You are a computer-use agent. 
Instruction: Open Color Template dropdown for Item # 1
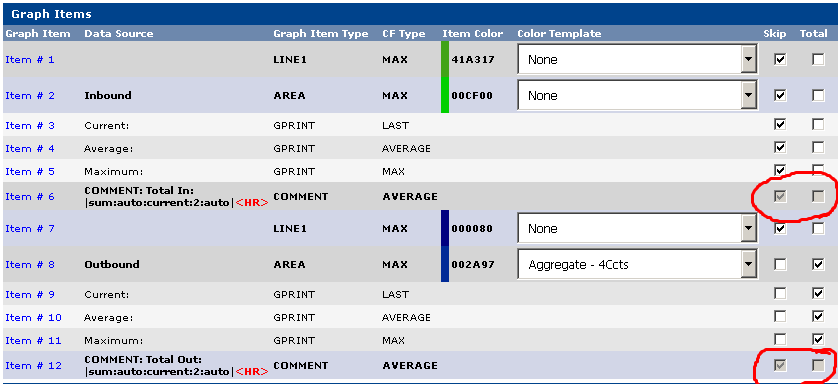pyautogui.click(x=637, y=59)
